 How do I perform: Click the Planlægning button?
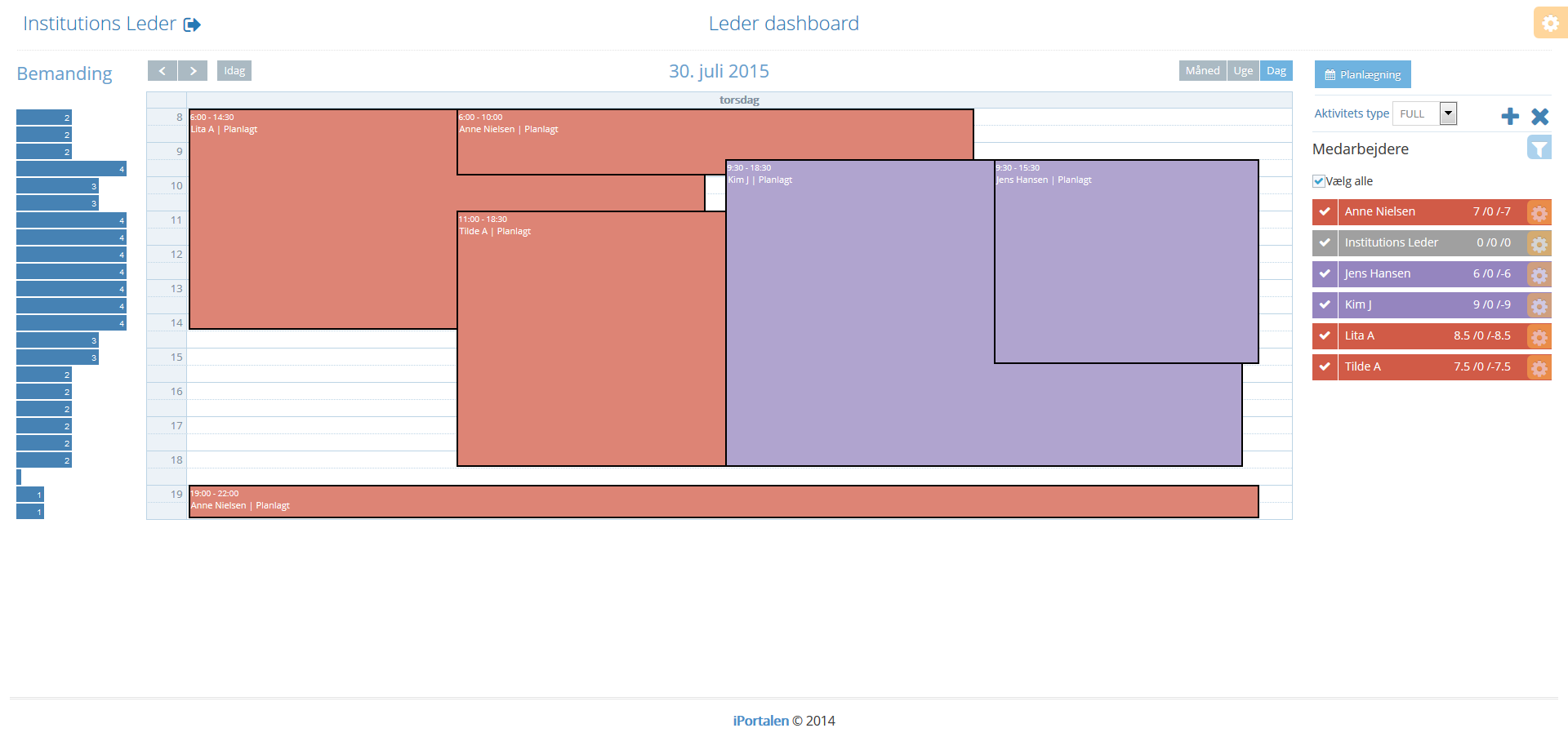[1362, 74]
